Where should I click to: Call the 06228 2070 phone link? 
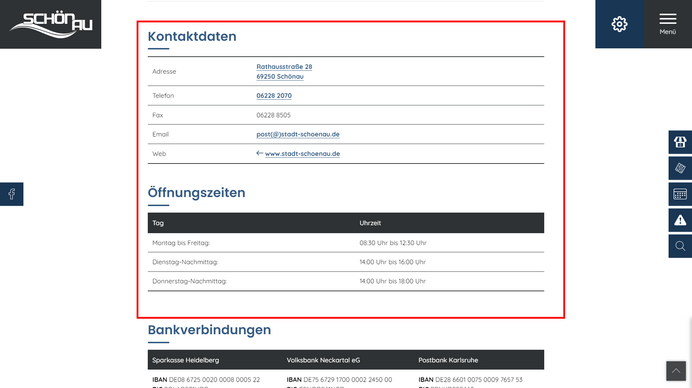(274, 95)
